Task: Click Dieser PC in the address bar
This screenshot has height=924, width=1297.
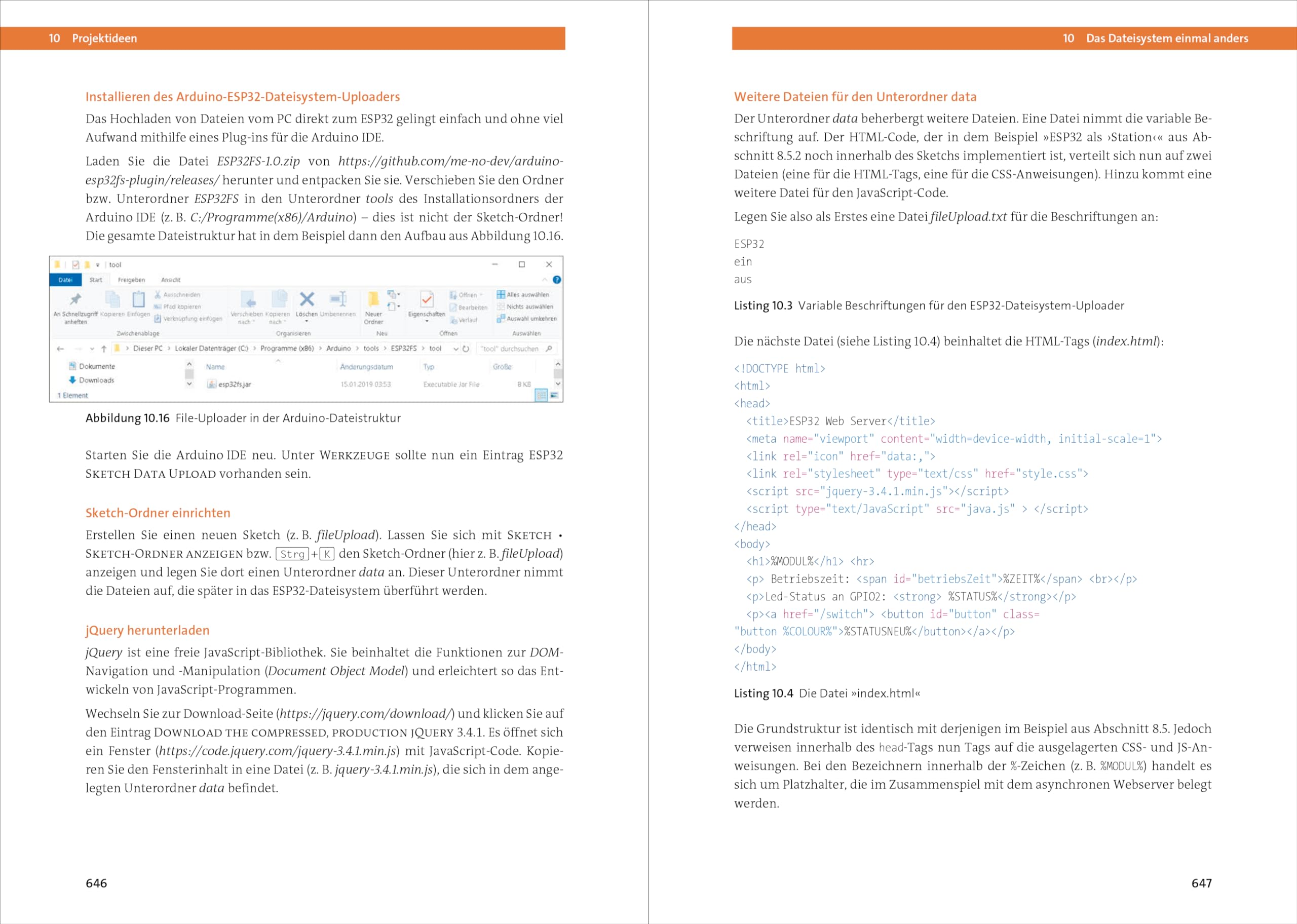Action: [x=148, y=348]
